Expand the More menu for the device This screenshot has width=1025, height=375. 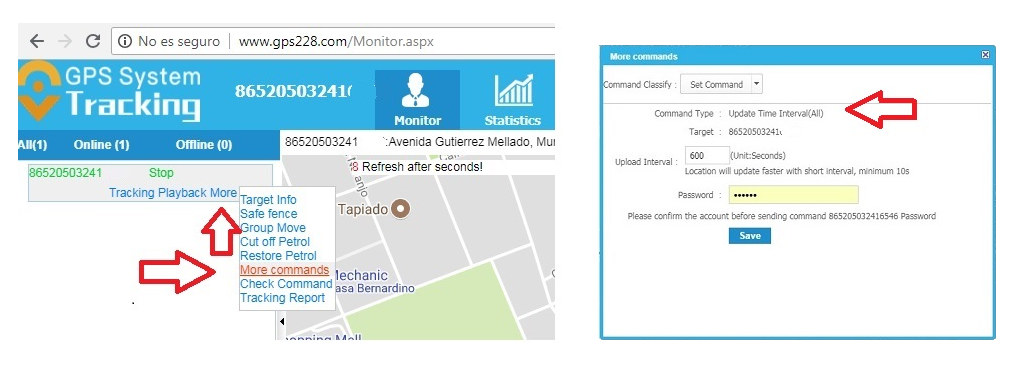223,193
